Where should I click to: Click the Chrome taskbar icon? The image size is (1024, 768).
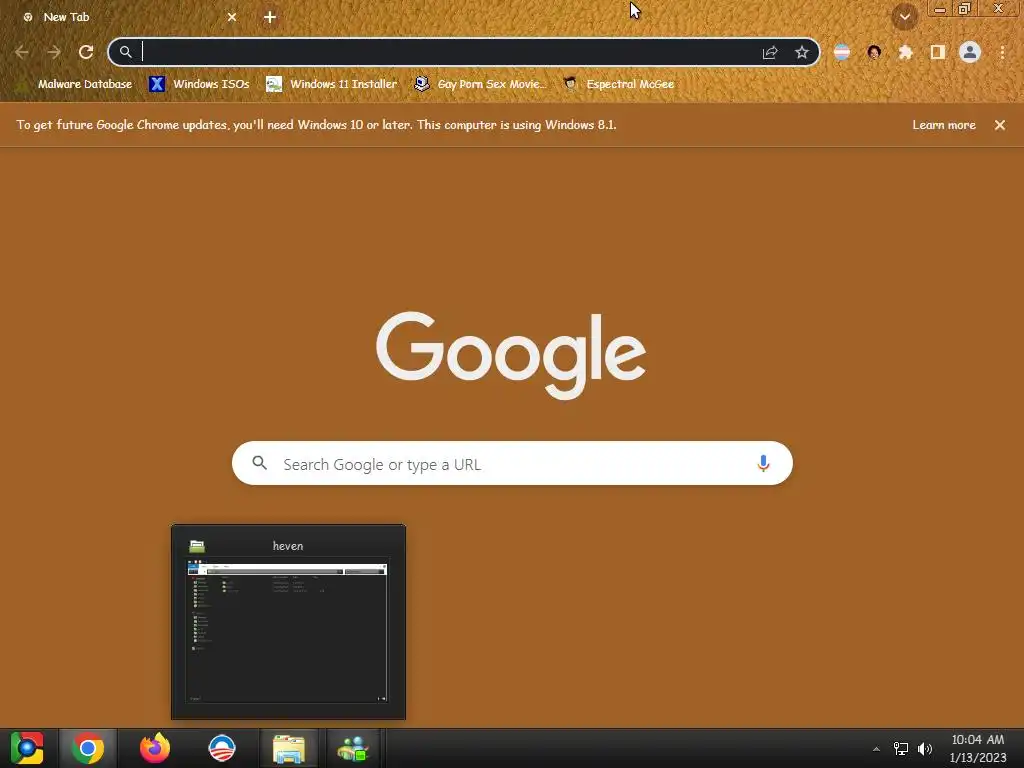[x=88, y=748]
